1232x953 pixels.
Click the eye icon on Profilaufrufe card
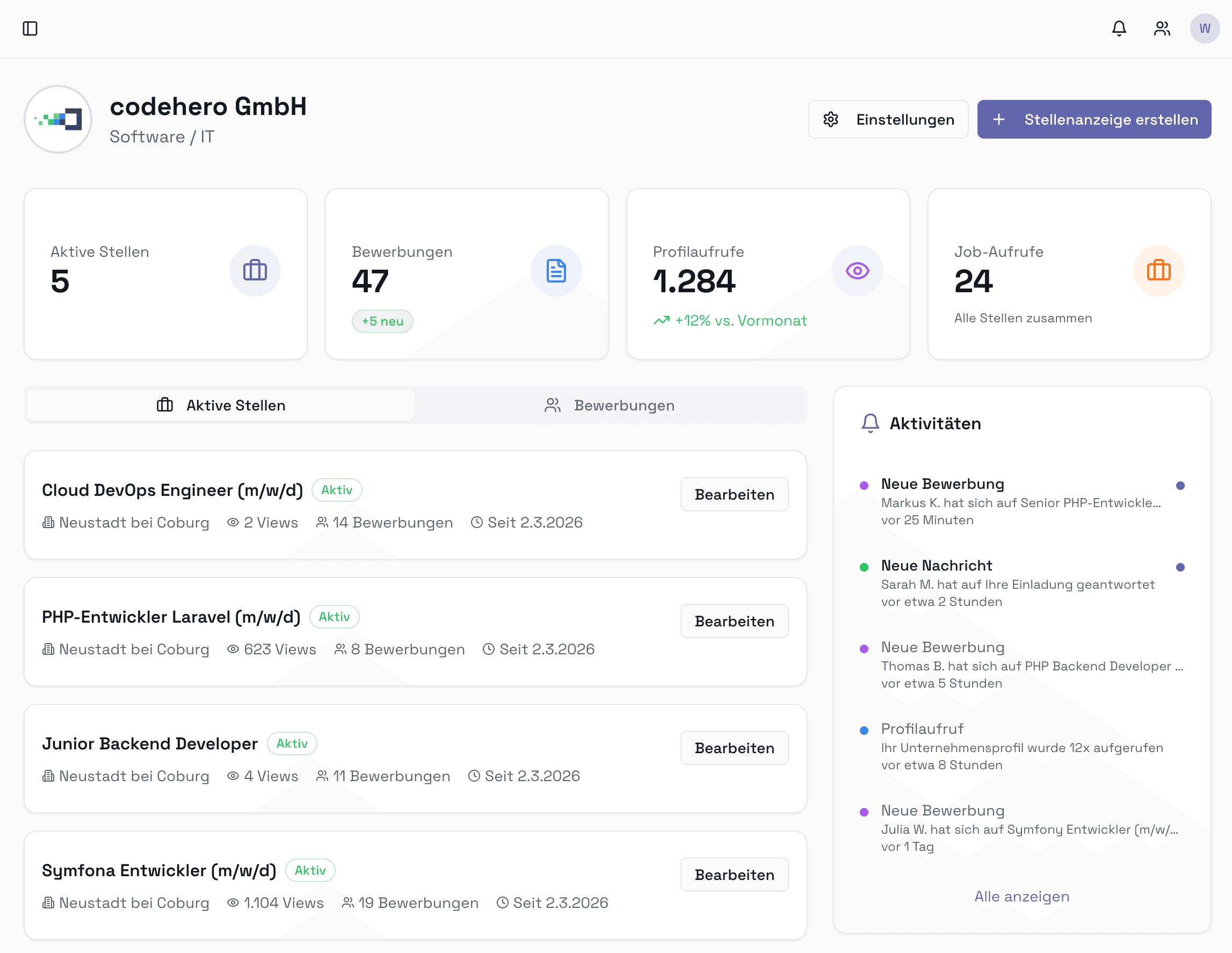tap(858, 271)
